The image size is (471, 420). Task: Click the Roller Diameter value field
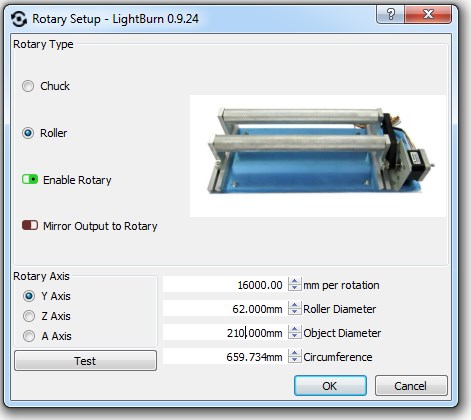pos(225,309)
